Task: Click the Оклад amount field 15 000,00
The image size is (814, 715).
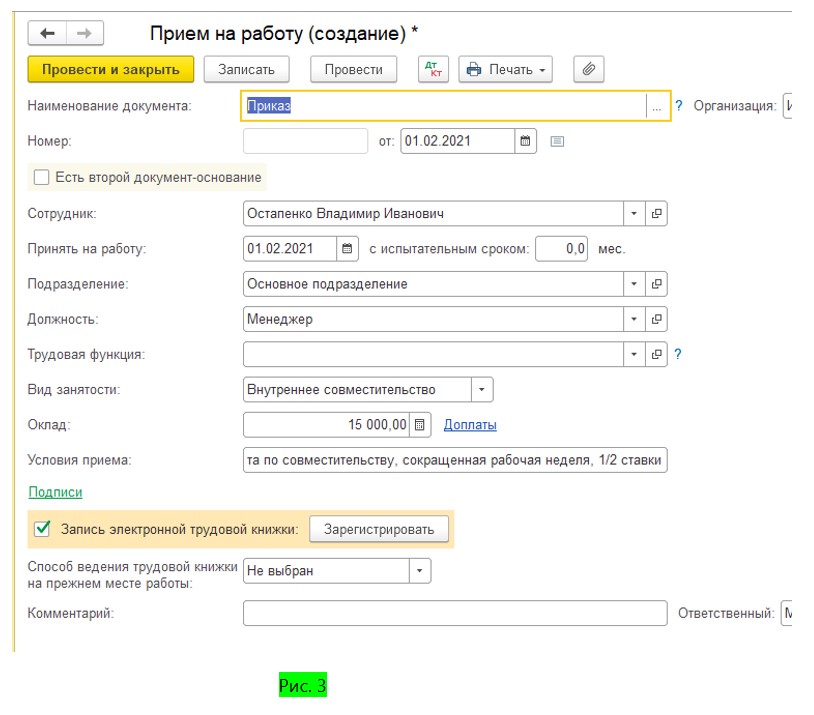Action: pyautogui.click(x=326, y=425)
